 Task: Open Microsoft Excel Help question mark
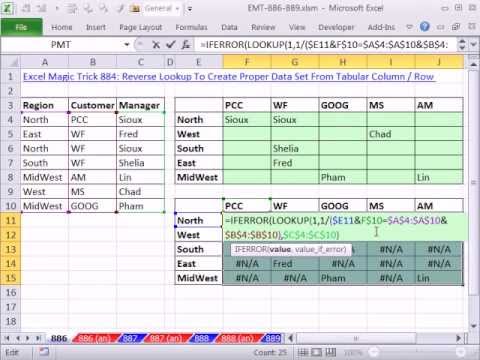click(424, 27)
